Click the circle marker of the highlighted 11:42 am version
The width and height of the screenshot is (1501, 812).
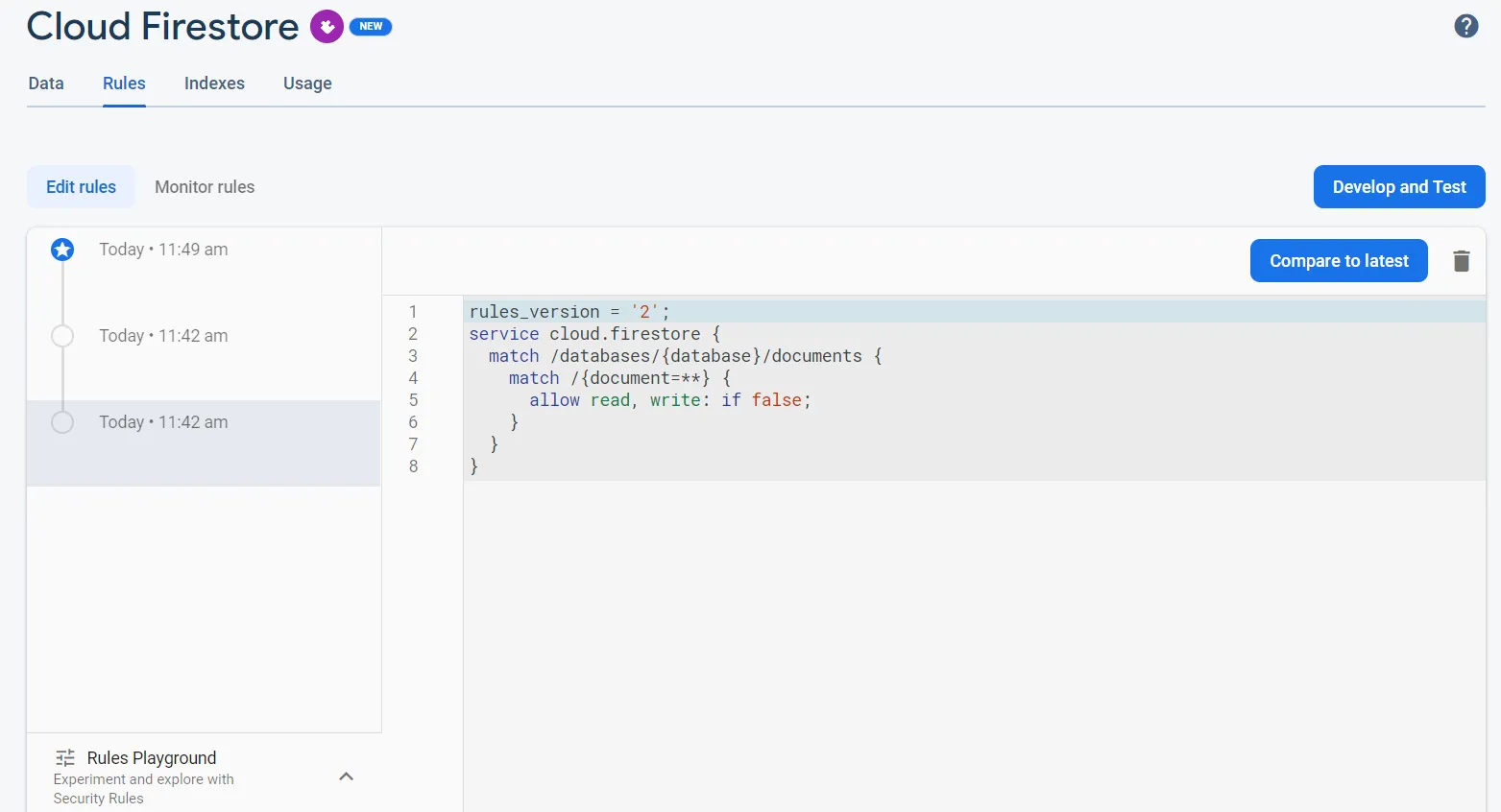tap(62, 422)
